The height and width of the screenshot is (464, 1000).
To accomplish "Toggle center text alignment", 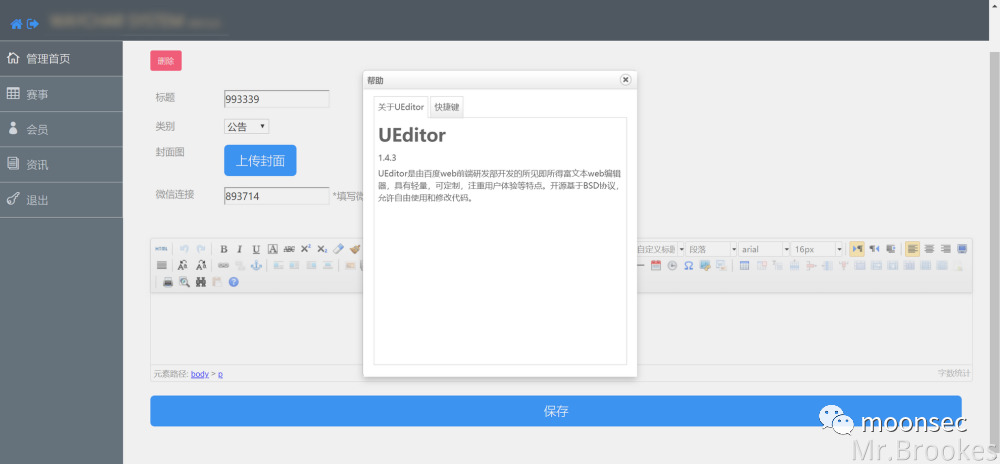I will (x=929, y=249).
